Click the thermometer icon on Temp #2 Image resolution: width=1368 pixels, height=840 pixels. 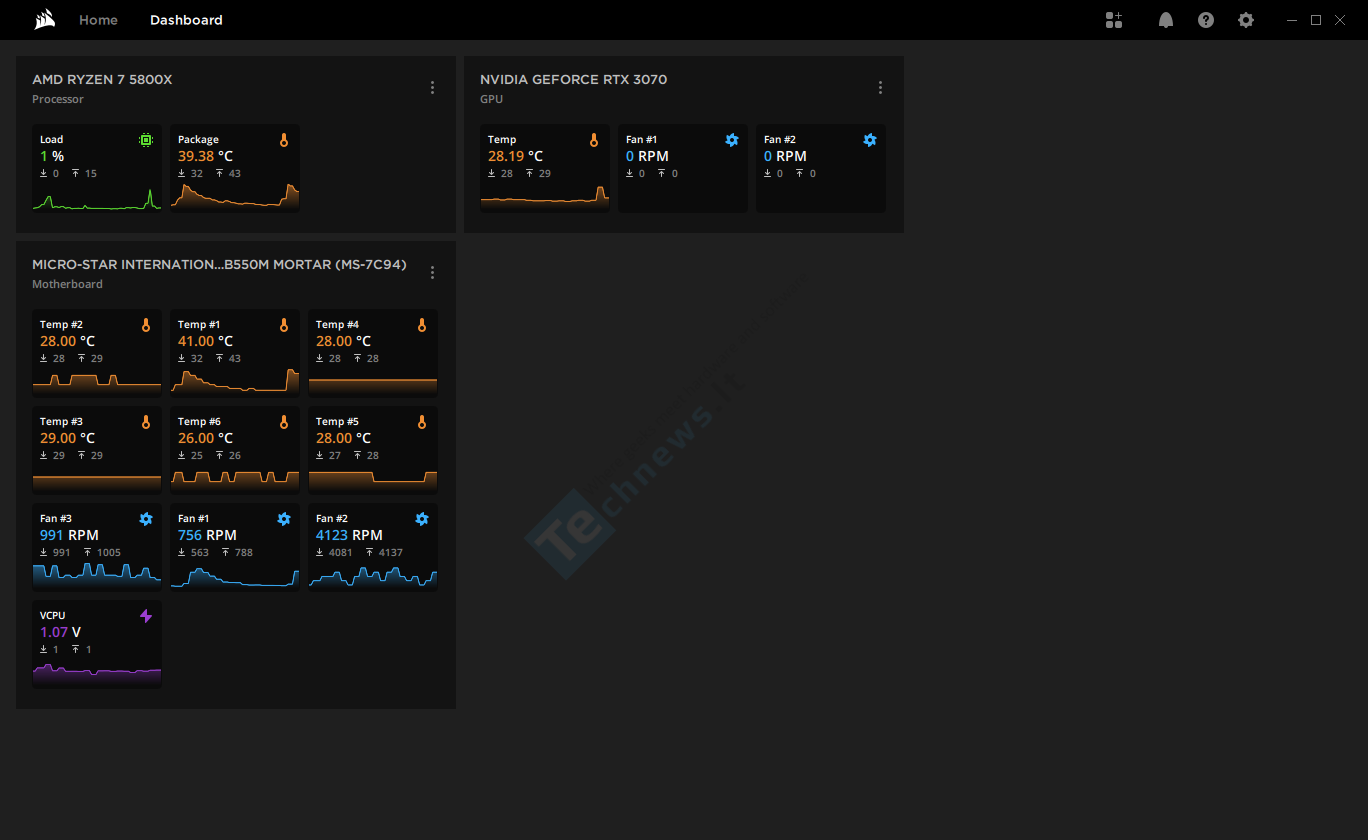tap(146, 325)
